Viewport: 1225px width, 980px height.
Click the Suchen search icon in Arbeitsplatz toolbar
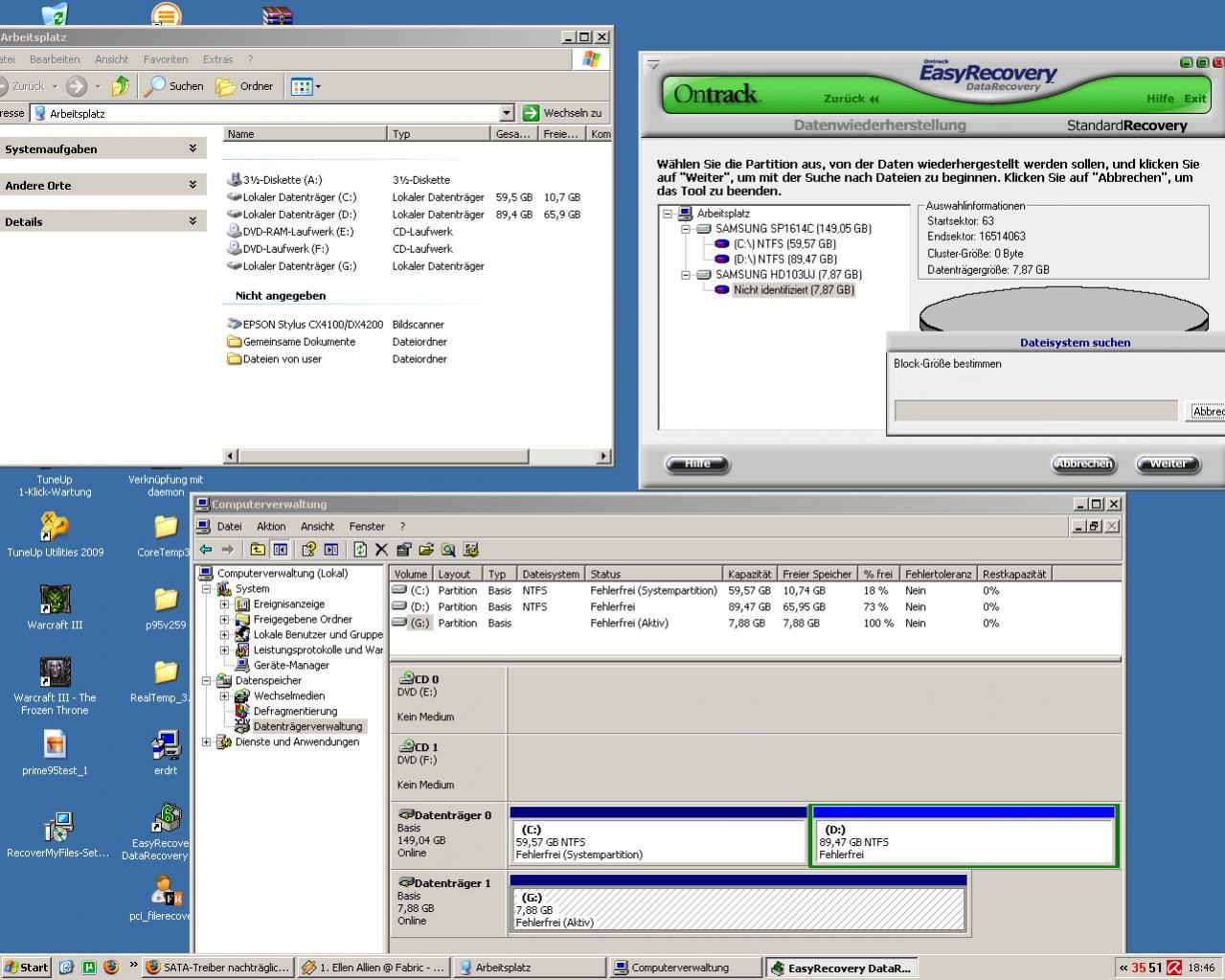click(x=173, y=86)
